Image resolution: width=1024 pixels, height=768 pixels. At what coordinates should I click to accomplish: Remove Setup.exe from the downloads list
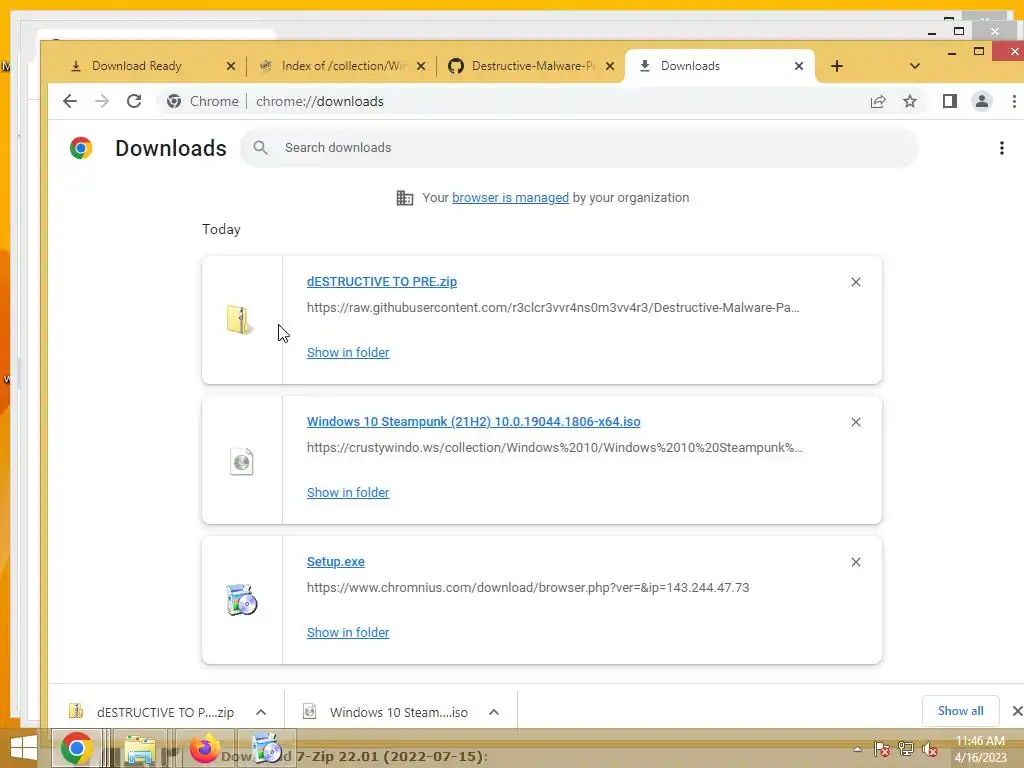(856, 562)
